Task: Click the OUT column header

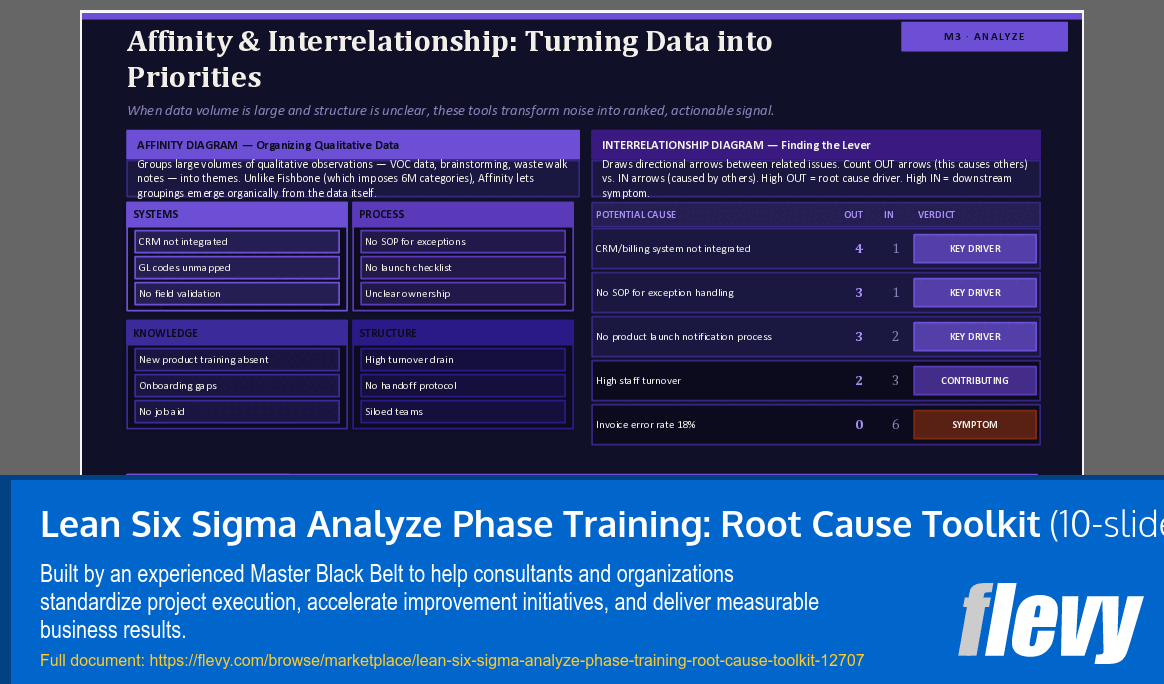Action: tap(853, 215)
